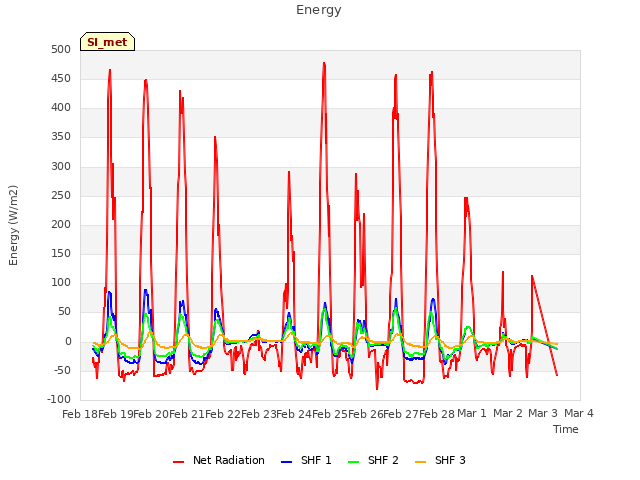640x480 pixels.
Task: Click the 0 y-axis tick label
Action: tap(68, 342)
